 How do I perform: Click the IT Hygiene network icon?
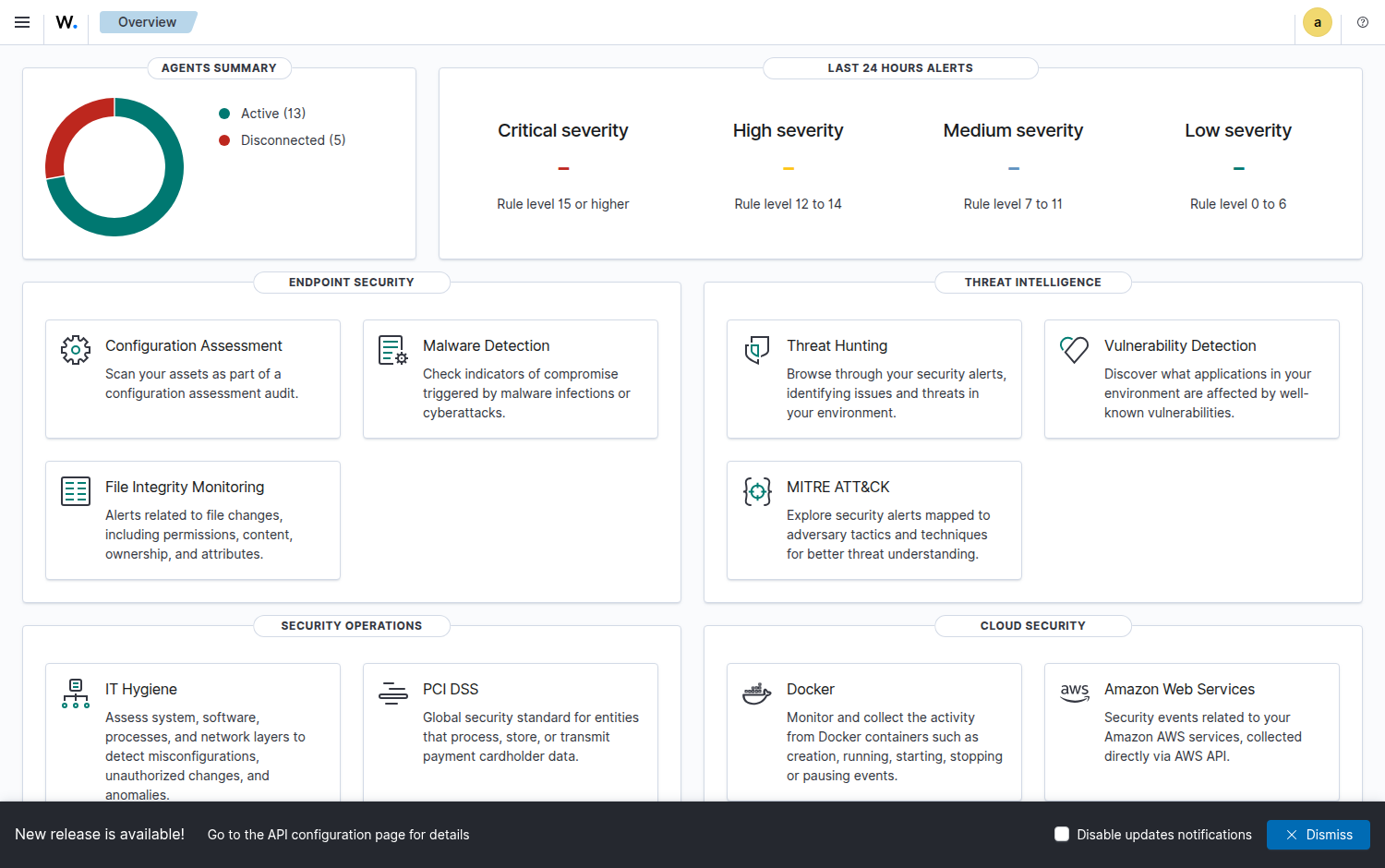76,693
